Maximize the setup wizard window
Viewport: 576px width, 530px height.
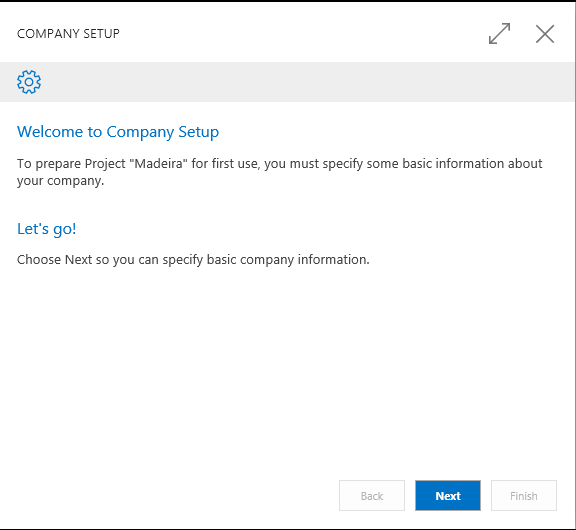tap(499, 34)
